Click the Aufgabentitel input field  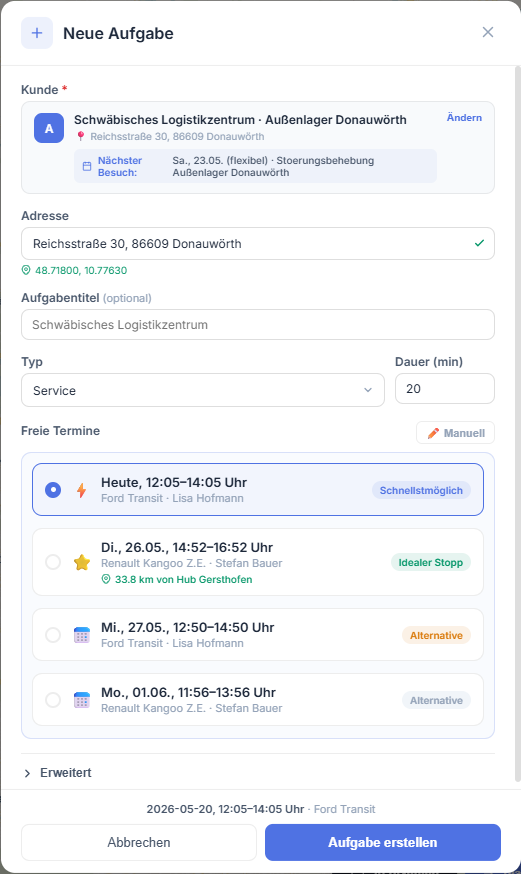pos(258,324)
